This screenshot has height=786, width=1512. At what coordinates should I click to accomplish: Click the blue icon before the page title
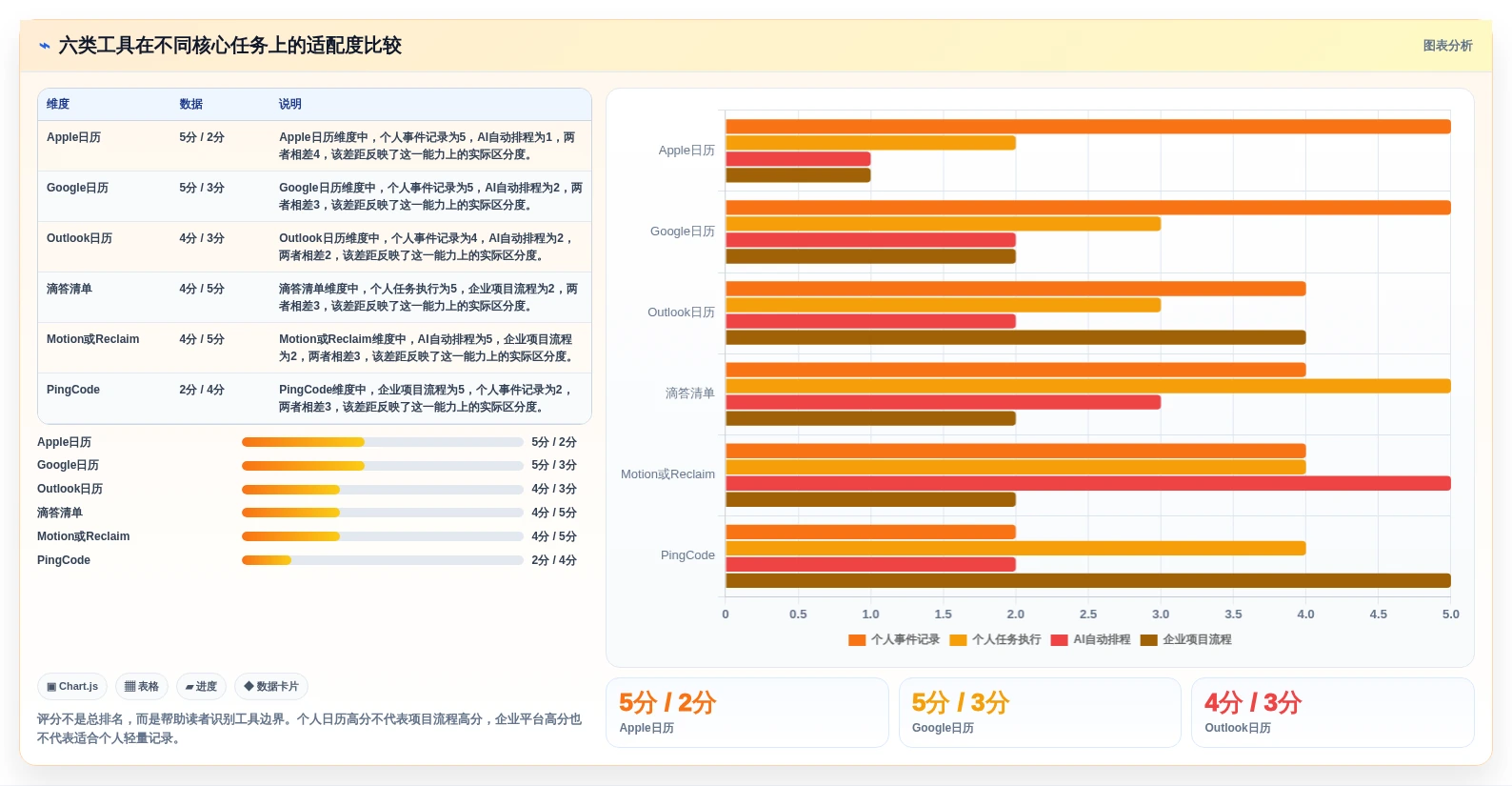45,46
